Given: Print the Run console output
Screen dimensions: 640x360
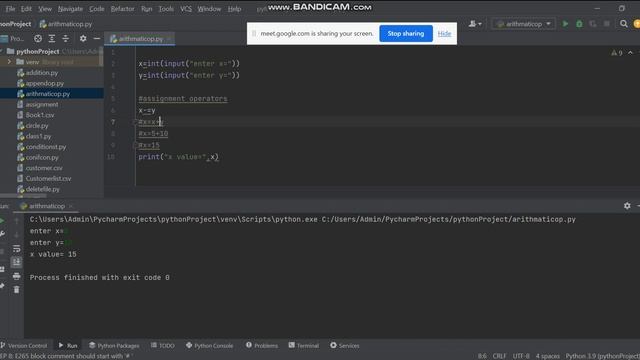Looking at the screenshot, I should 16,276.
